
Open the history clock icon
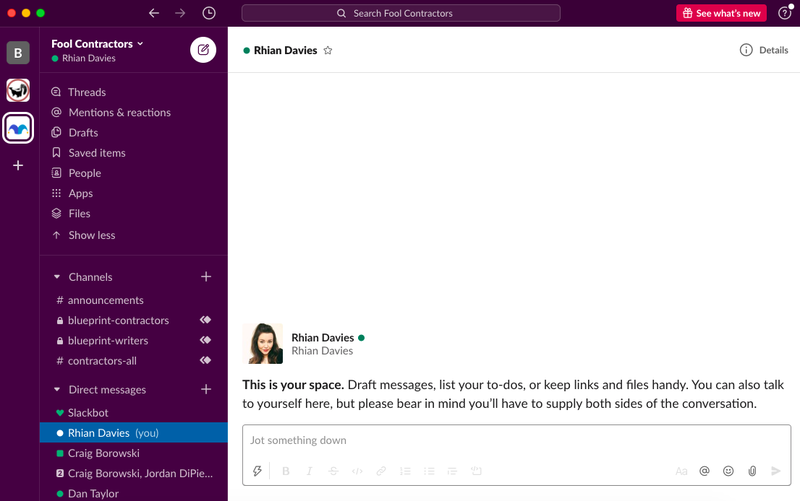click(209, 13)
